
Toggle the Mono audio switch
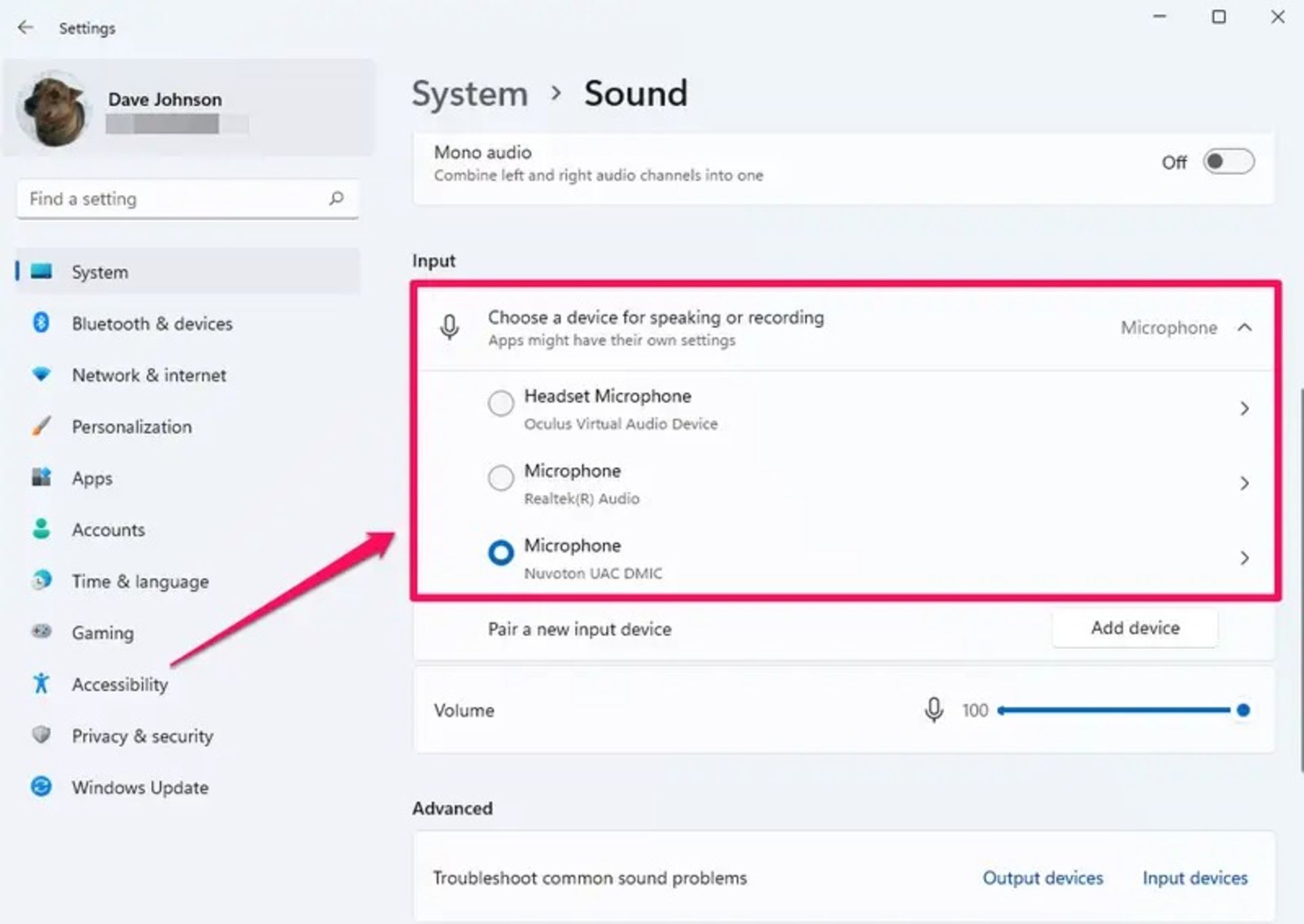click(x=1228, y=162)
